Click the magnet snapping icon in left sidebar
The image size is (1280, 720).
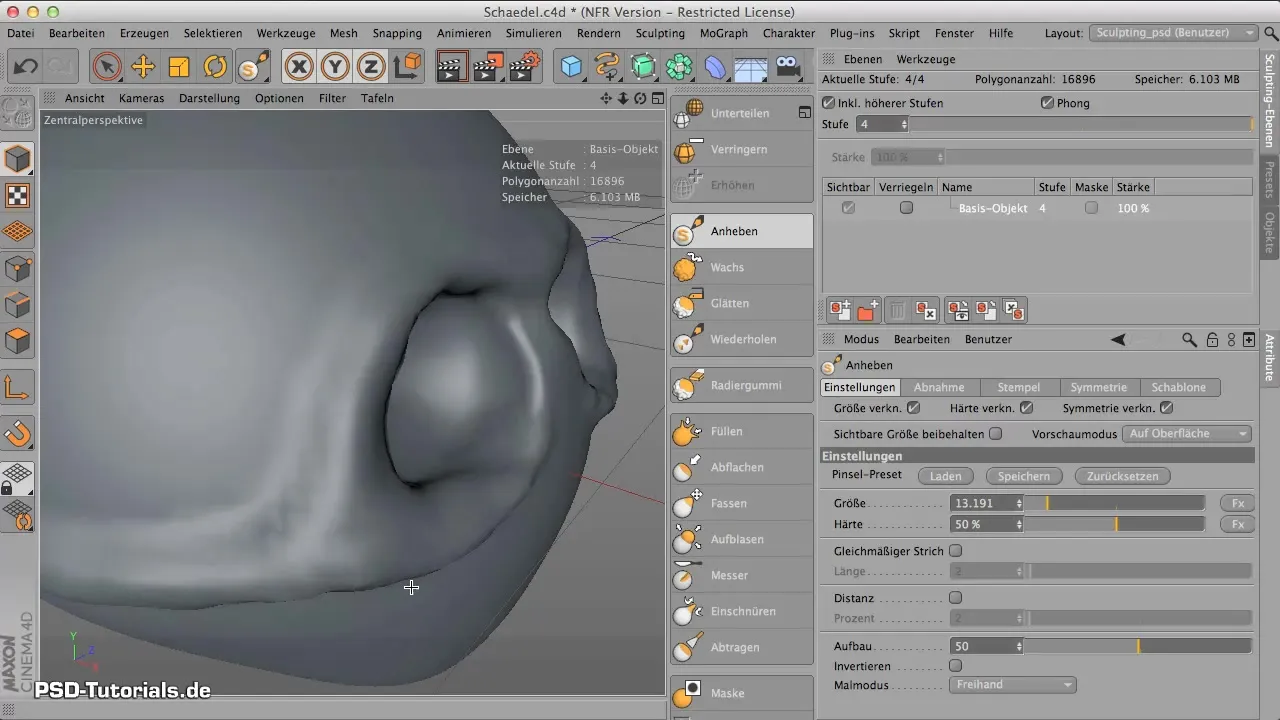(x=18, y=433)
